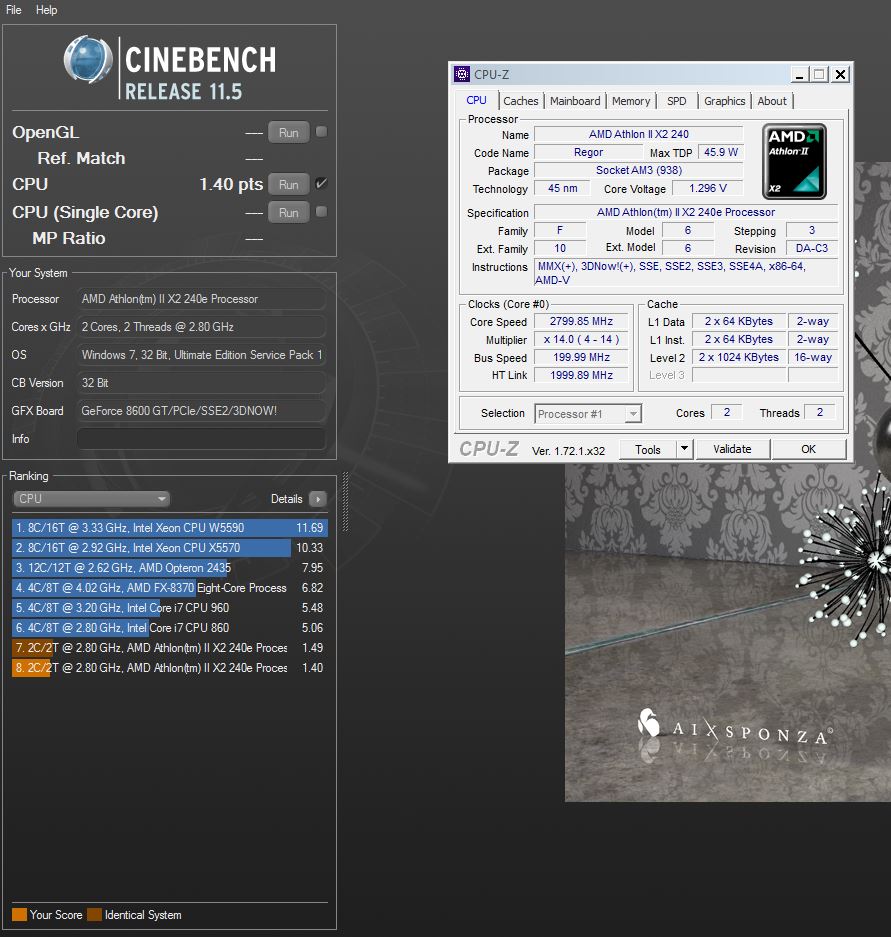891x937 pixels.
Task: Click the orange Your Score legend swatch
Action: [19, 915]
